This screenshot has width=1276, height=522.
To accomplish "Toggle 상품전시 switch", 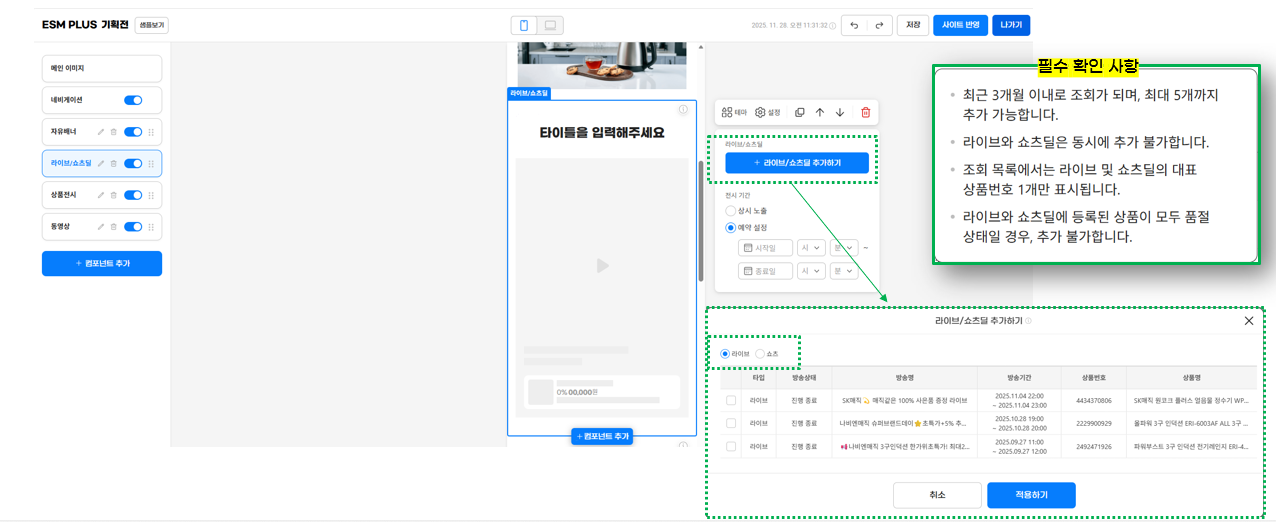I will 133,195.
